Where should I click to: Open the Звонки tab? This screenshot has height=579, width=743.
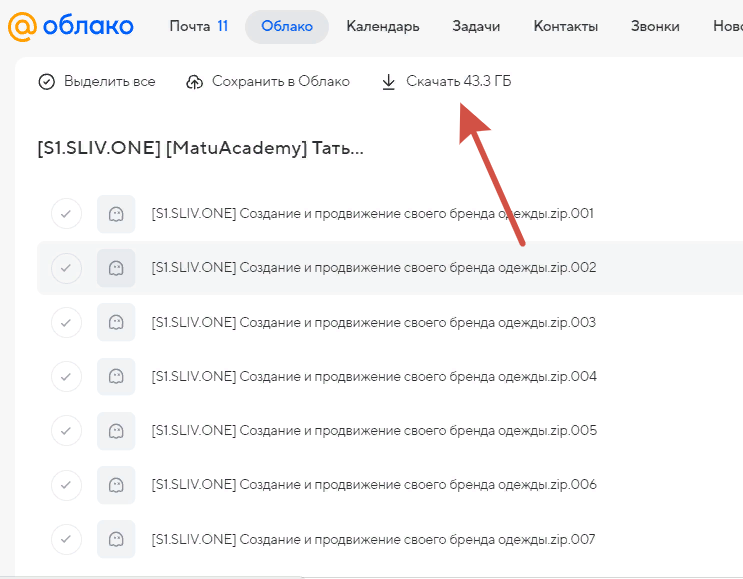[655, 26]
